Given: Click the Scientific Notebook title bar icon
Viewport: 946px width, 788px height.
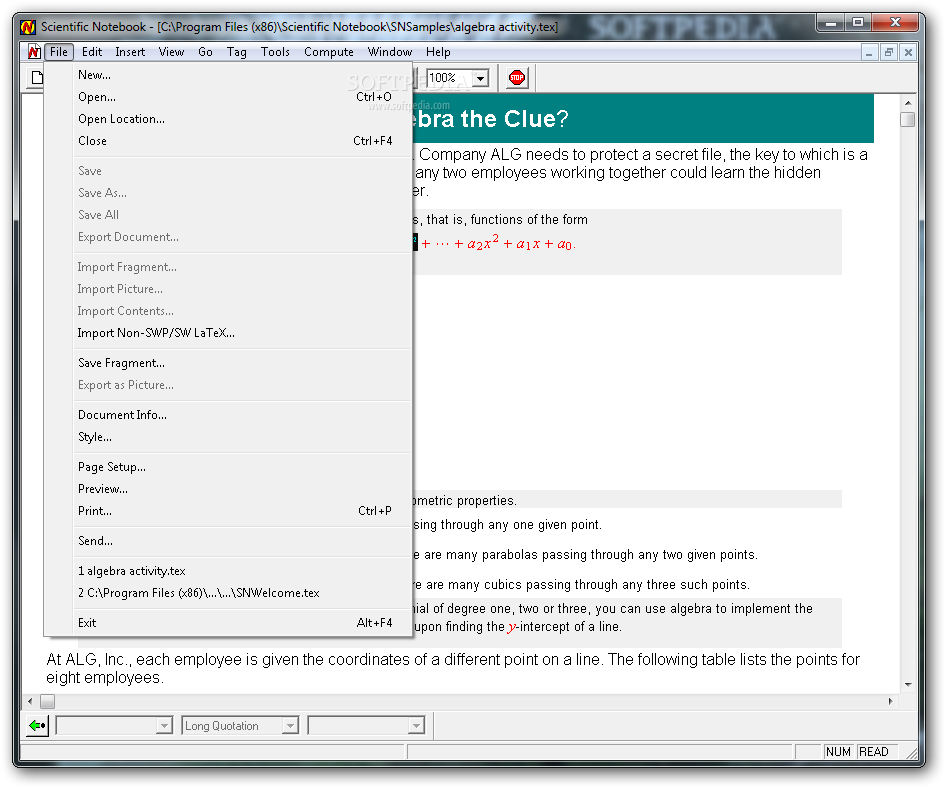Looking at the screenshot, I should point(28,27).
